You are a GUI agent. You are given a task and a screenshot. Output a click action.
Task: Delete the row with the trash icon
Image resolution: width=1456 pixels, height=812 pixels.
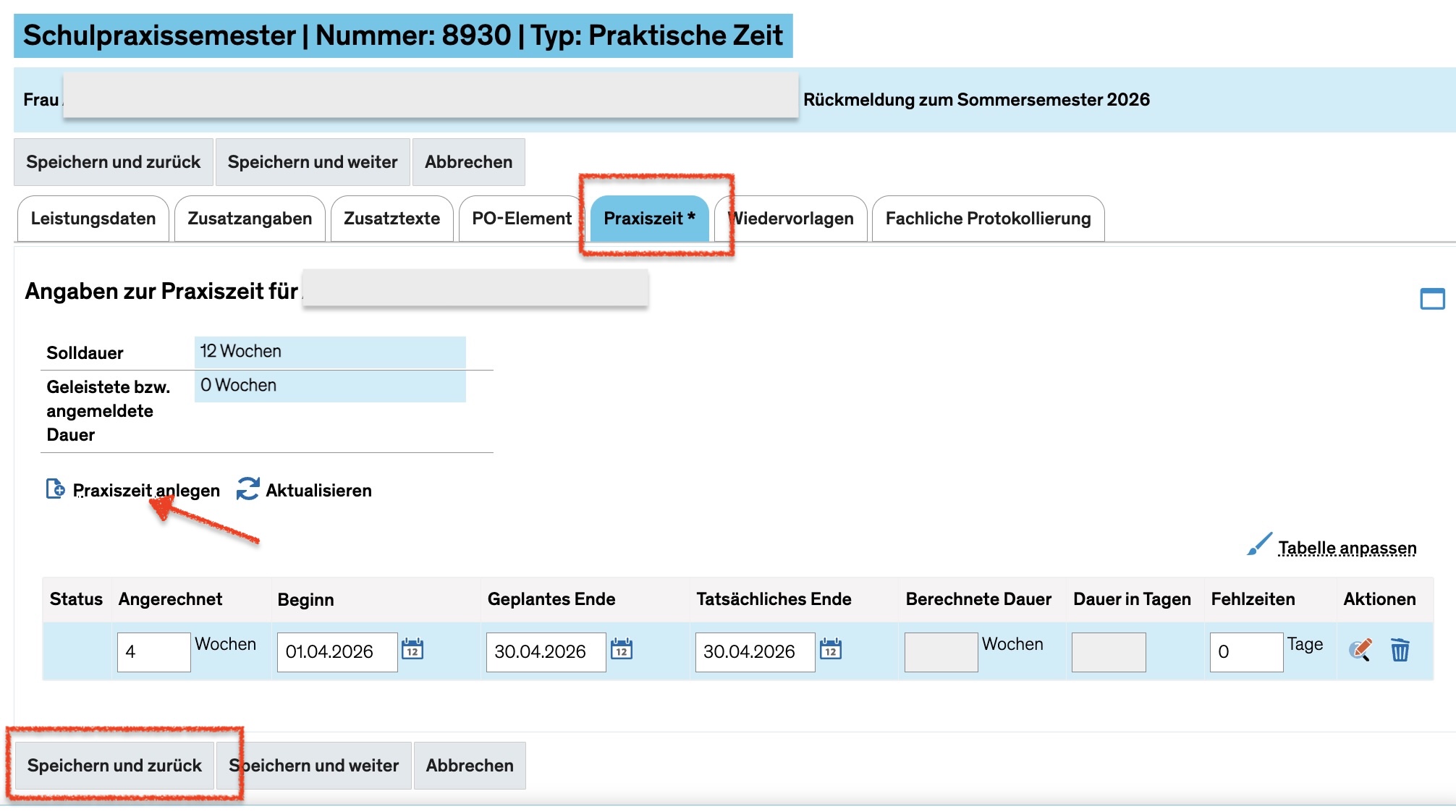[x=1400, y=650]
